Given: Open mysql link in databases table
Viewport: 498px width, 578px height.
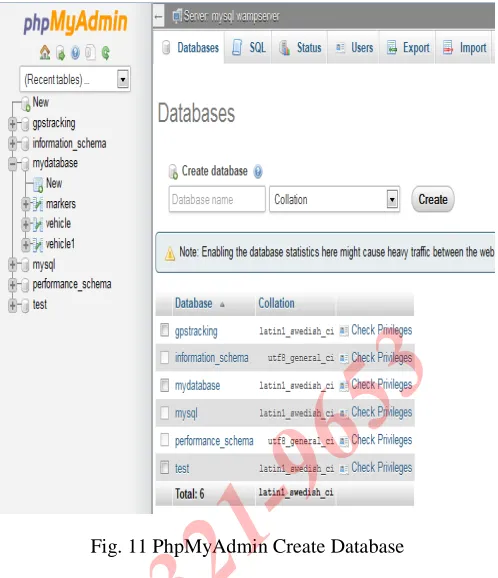Looking at the screenshot, I should point(186,413).
